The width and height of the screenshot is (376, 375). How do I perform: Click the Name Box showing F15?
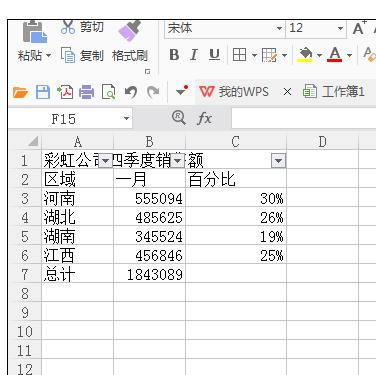tap(63, 119)
